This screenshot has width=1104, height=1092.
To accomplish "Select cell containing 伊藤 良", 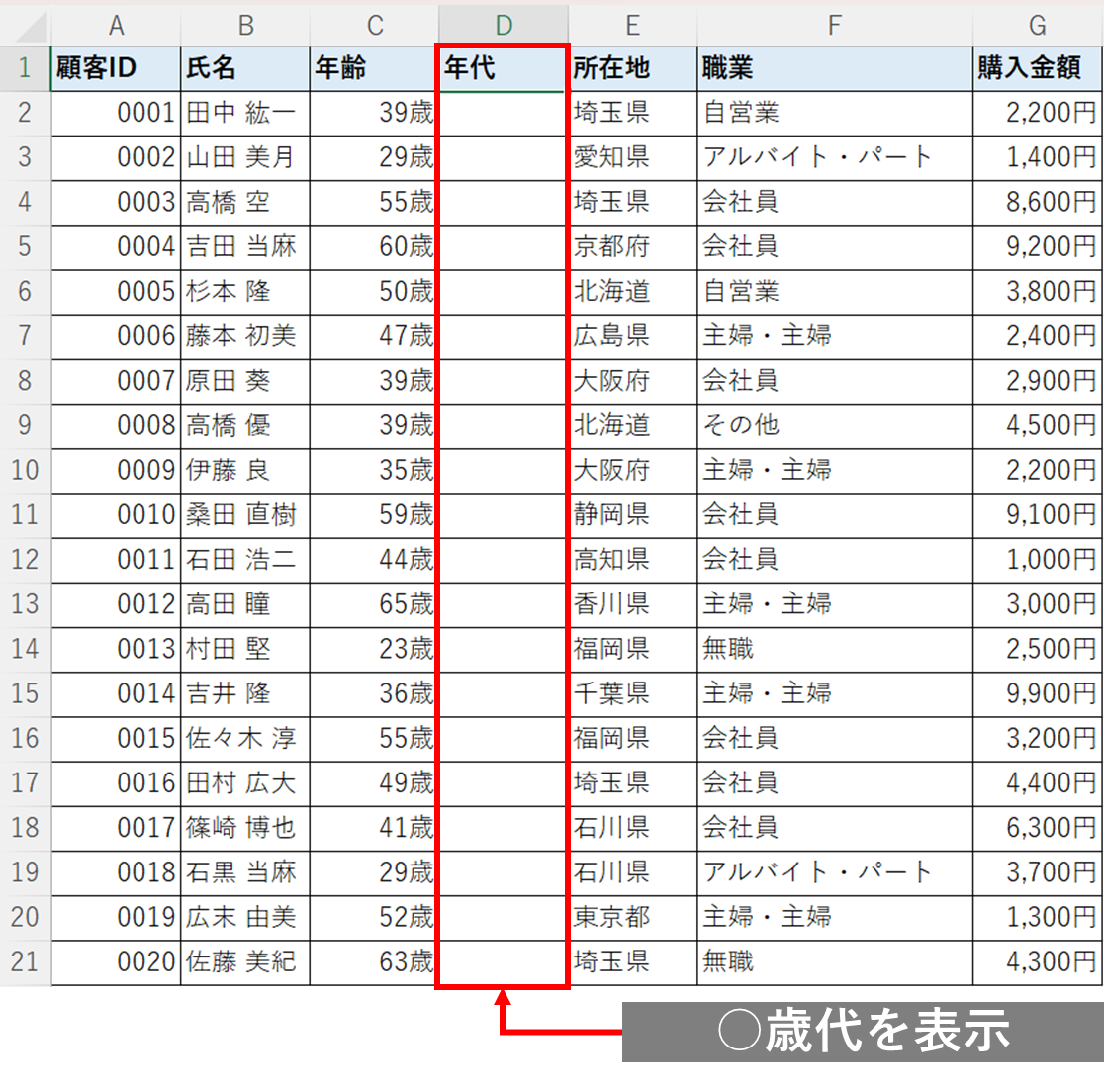I will (245, 470).
